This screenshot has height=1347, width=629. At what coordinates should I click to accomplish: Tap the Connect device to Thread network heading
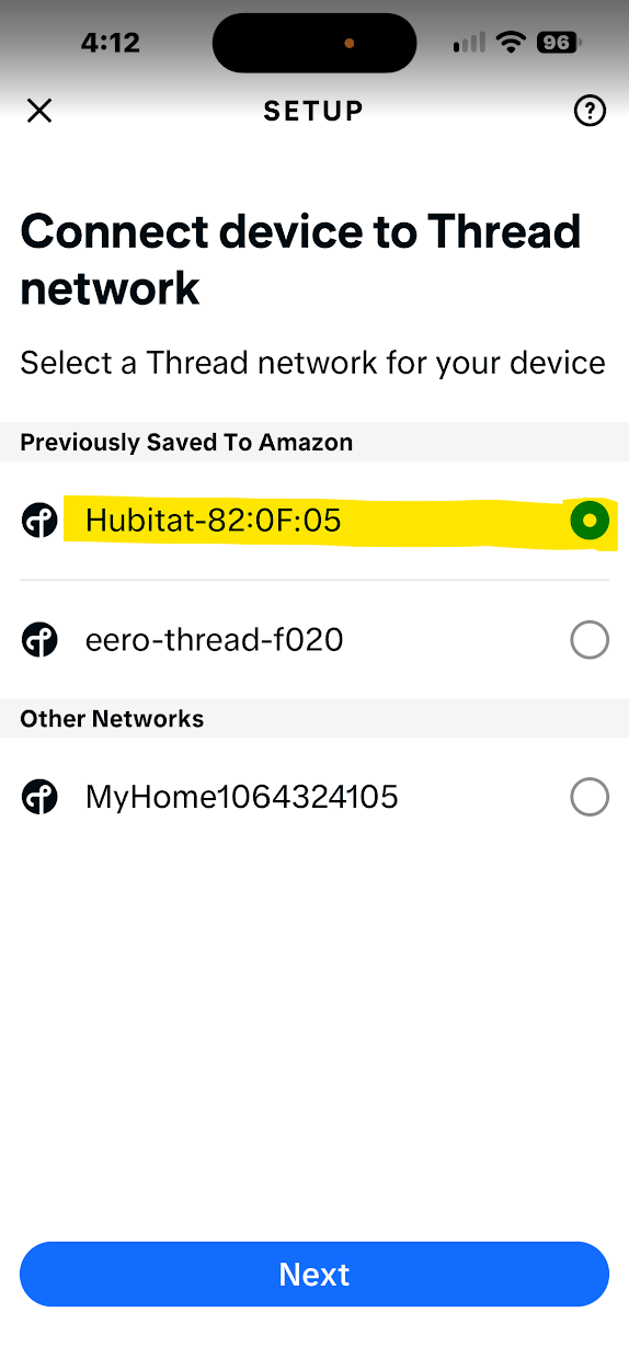pos(300,260)
